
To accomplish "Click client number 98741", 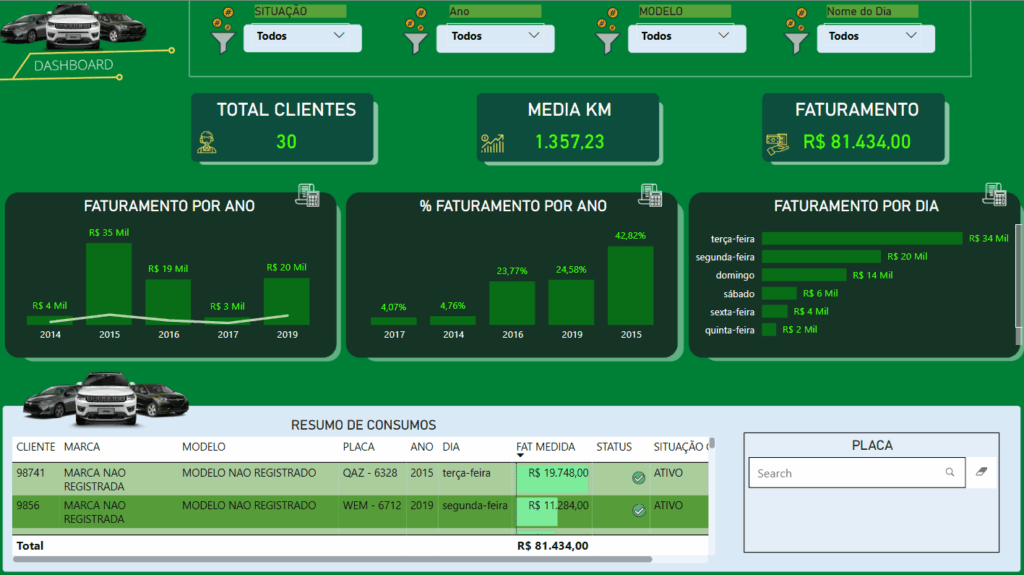I will click(x=30, y=472).
